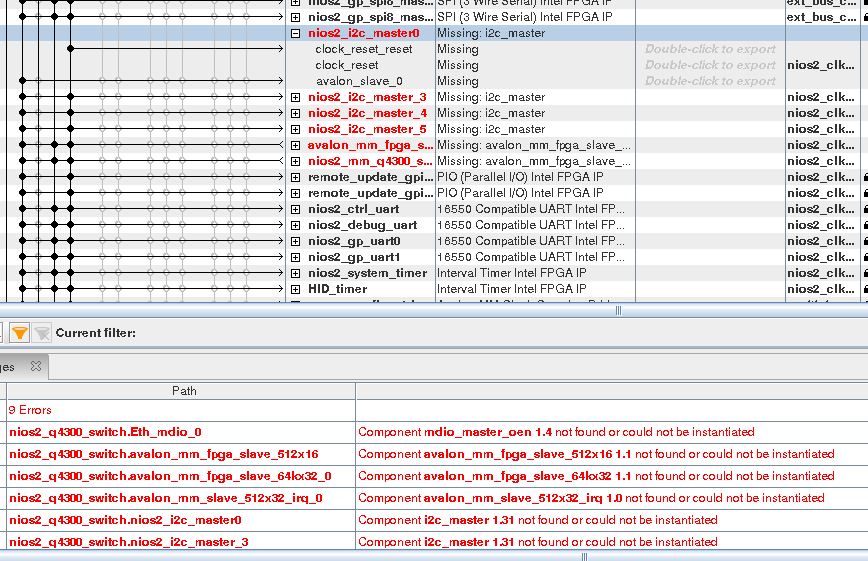Select the clock_reset interface row
The width and height of the screenshot is (868, 561).
click(347, 65)
